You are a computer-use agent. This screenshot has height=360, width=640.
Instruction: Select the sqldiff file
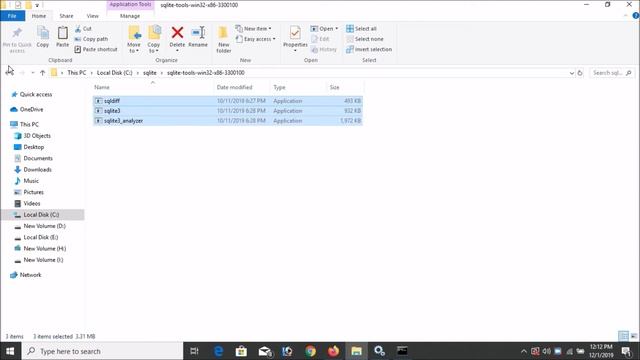(228, 101)
